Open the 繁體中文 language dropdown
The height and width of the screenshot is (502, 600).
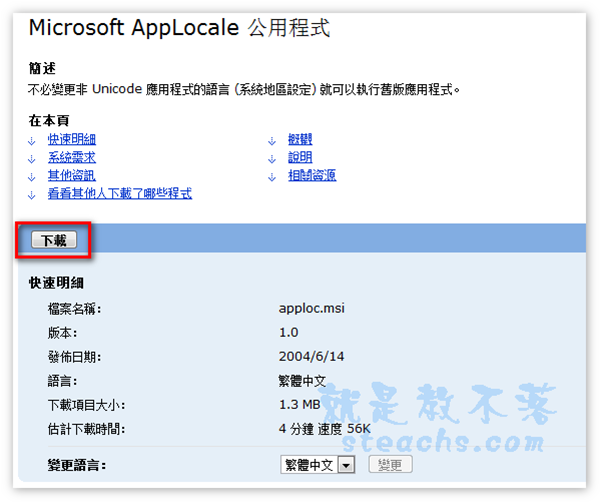point(318,465)
